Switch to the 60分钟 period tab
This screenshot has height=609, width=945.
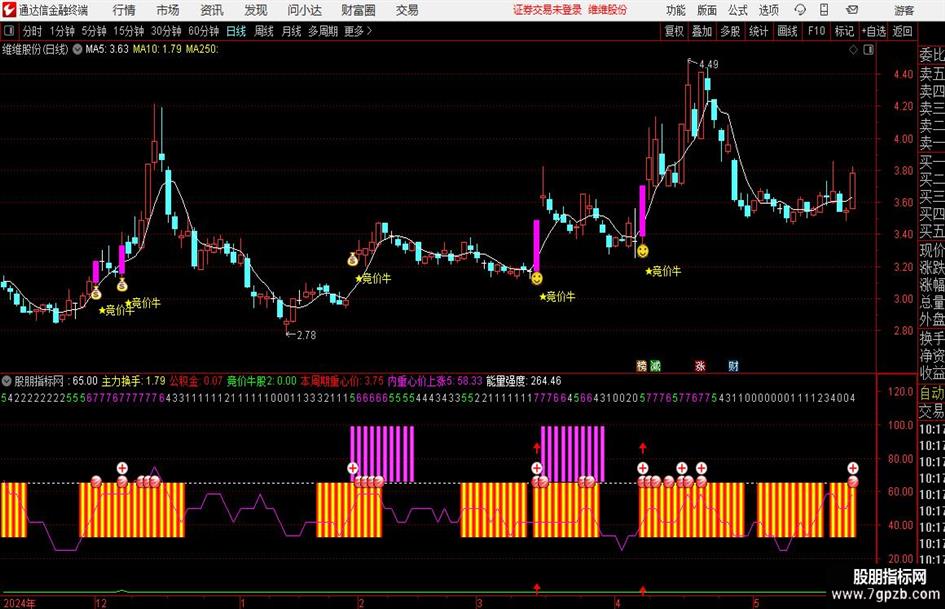click(x=204, y=31)
